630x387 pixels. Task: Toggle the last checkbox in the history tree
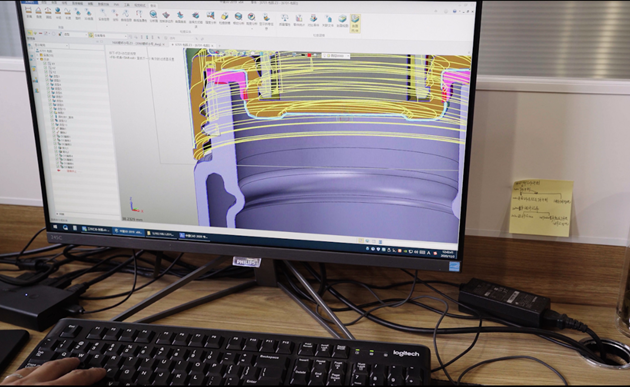57,166
